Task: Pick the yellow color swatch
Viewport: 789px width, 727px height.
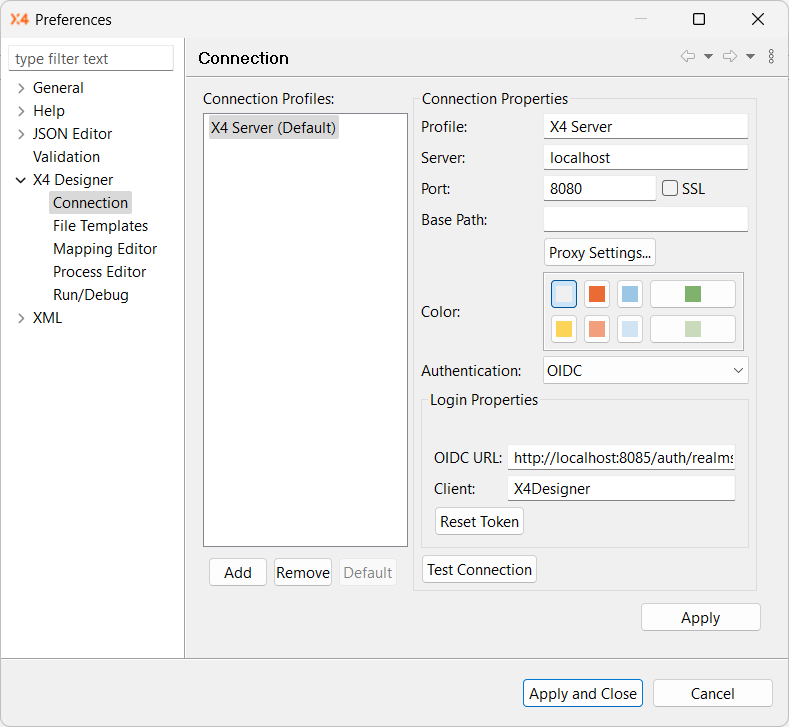Action: (x=564, y=329)
